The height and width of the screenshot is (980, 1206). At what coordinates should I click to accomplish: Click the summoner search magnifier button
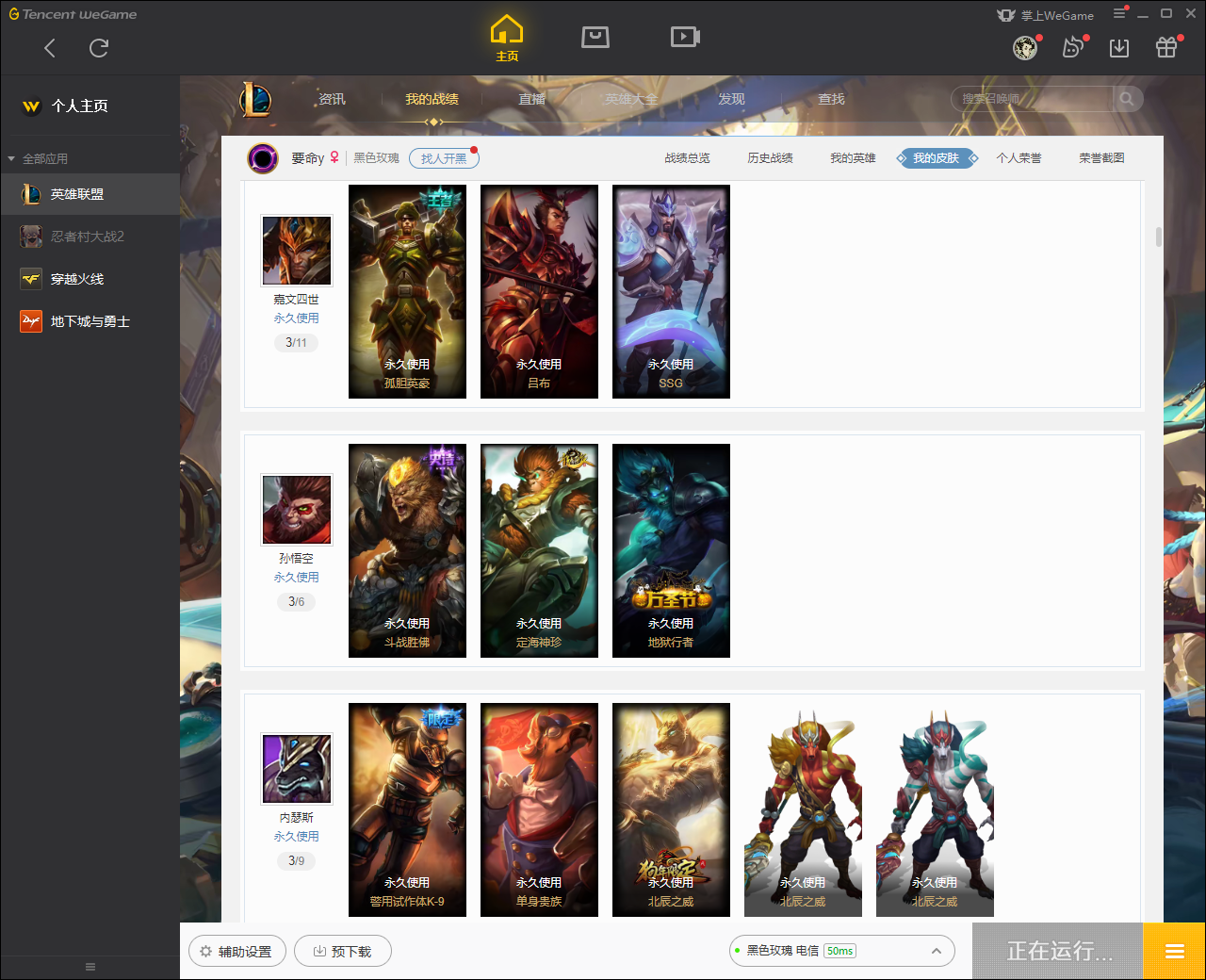click(x=1127, y=99)
